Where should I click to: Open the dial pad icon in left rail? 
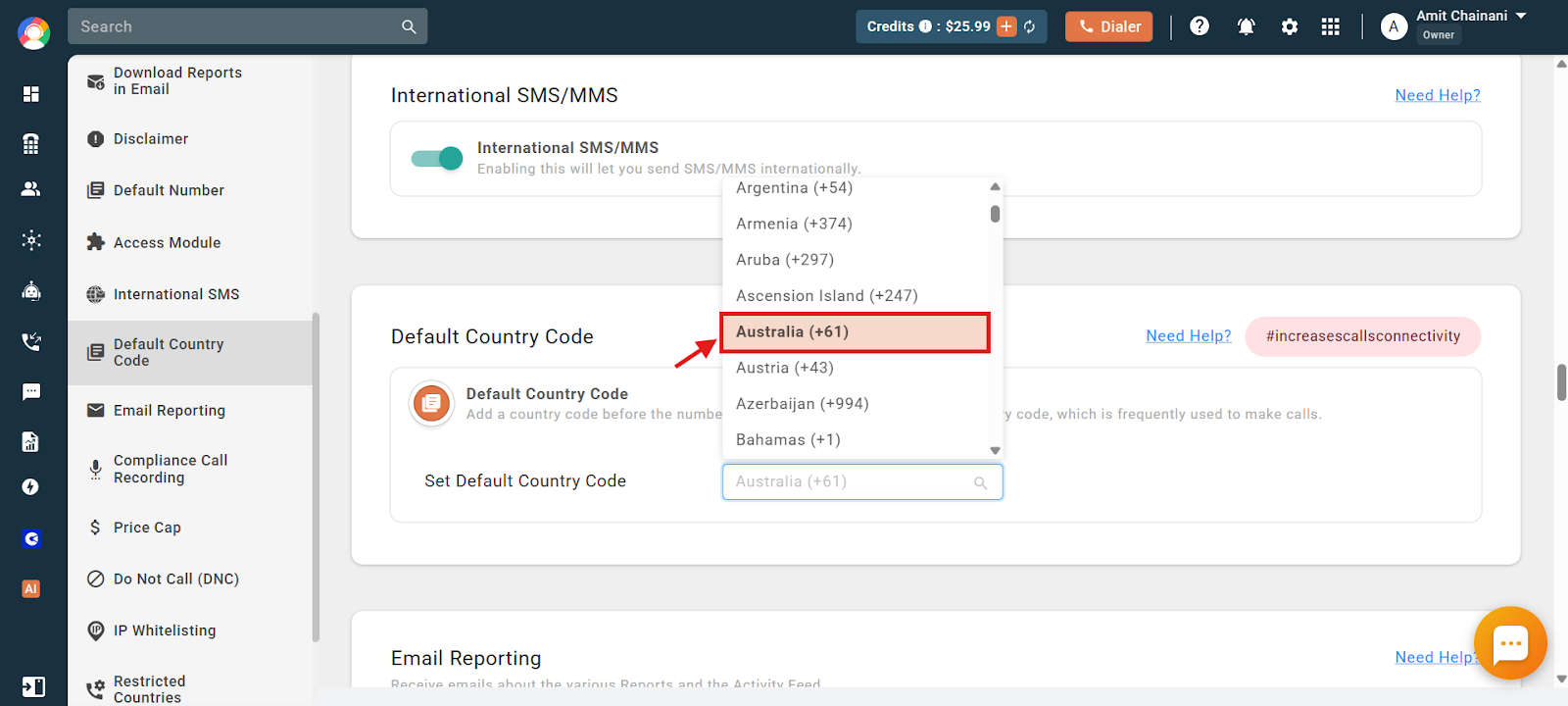pos(31,144)
